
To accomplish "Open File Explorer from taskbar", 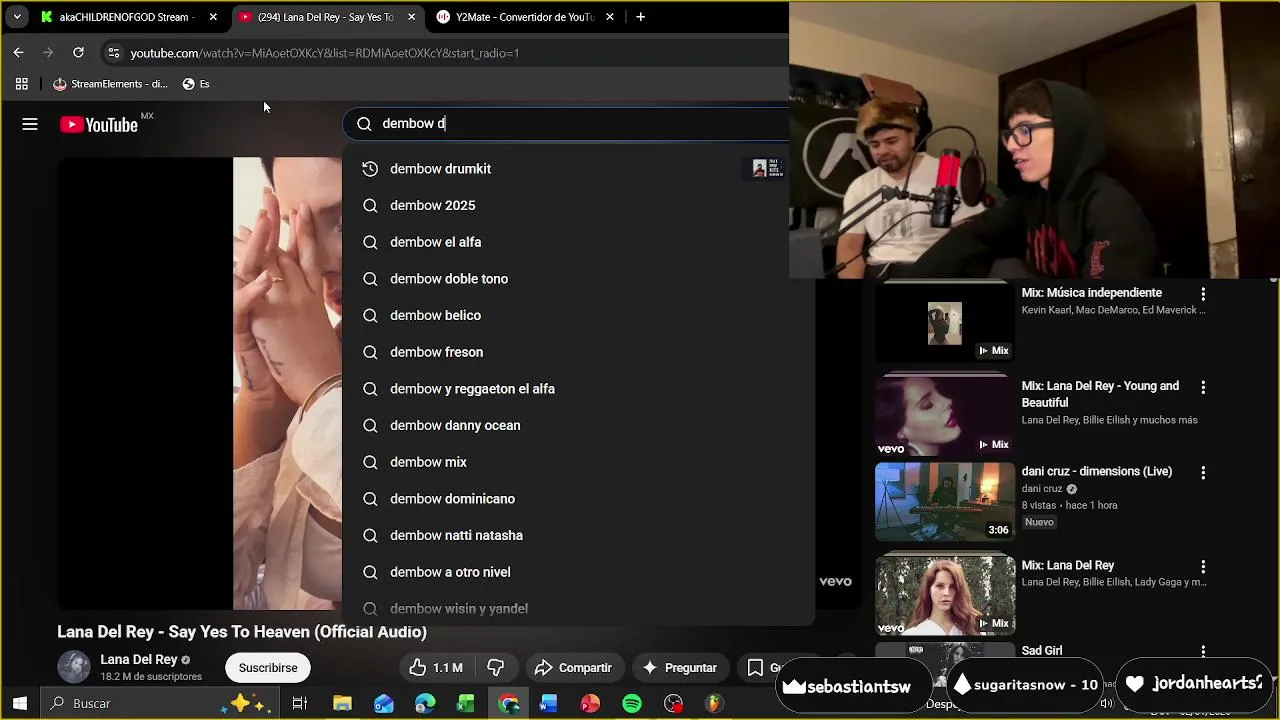I will (342, 704).
